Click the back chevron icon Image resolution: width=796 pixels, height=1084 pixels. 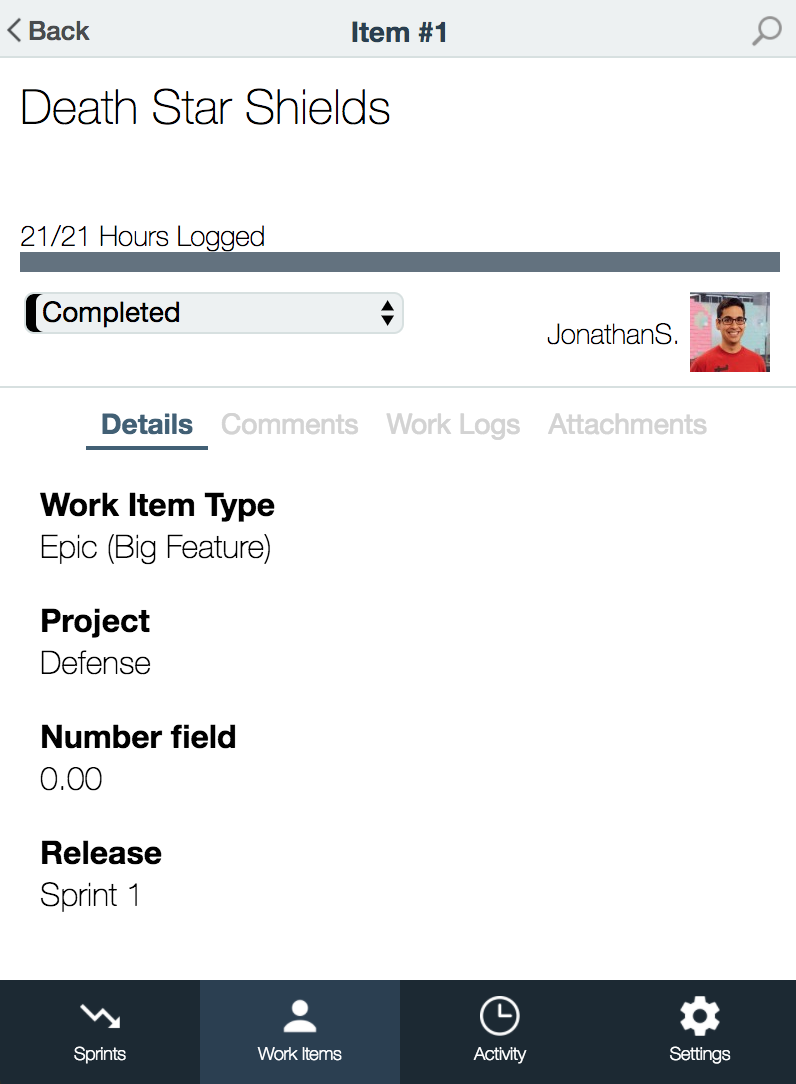point(14,29)
